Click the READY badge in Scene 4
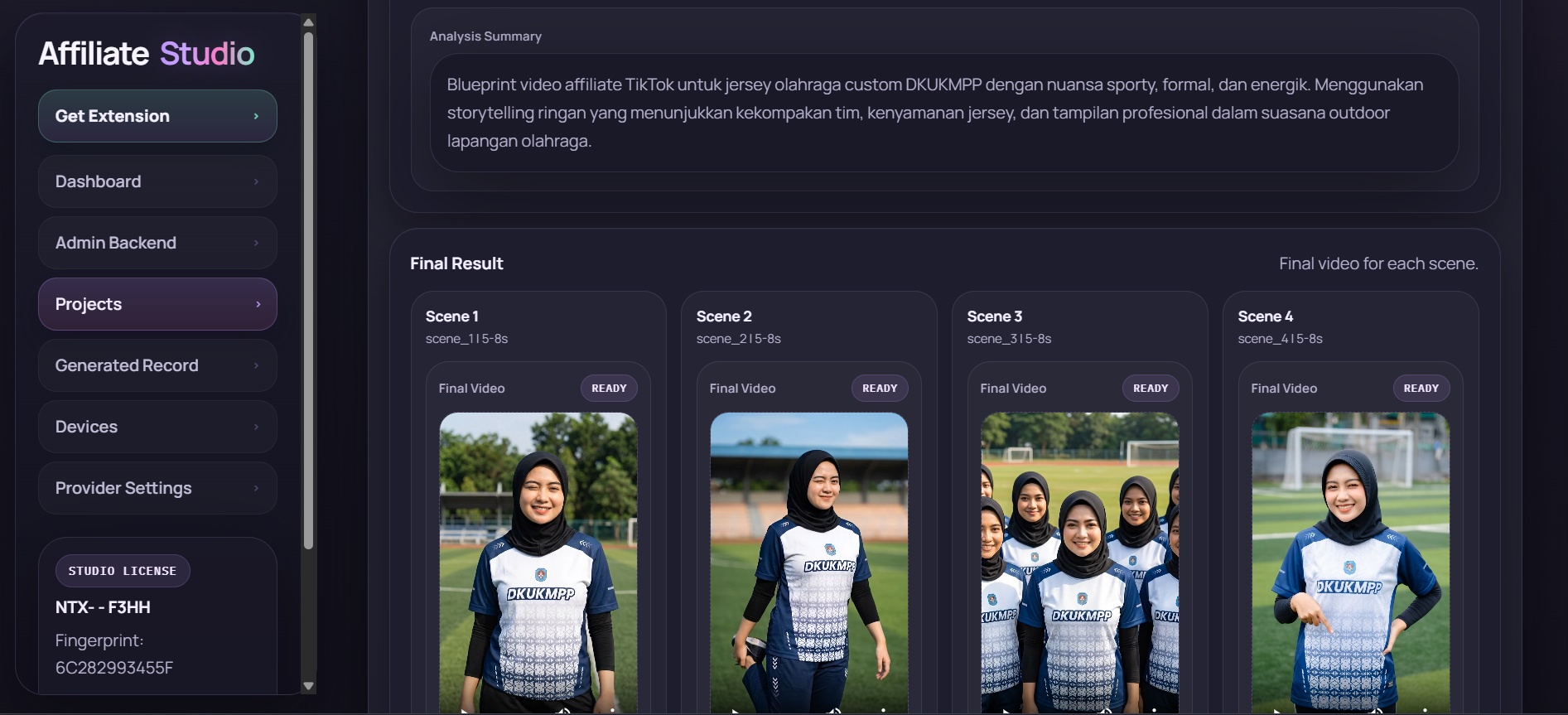 point(1421,389)
